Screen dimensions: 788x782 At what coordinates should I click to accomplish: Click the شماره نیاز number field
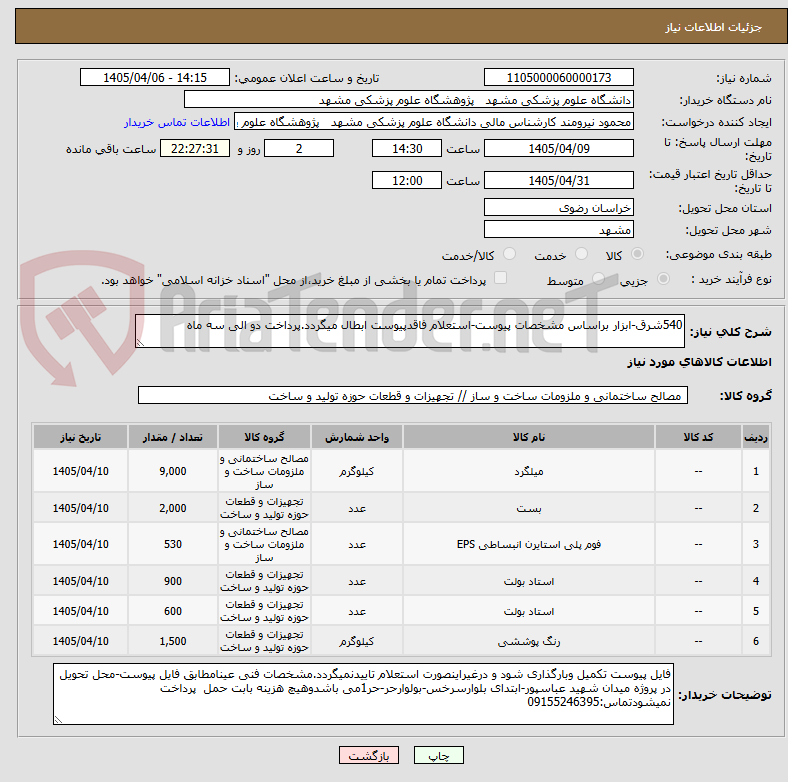pos(558,77)
